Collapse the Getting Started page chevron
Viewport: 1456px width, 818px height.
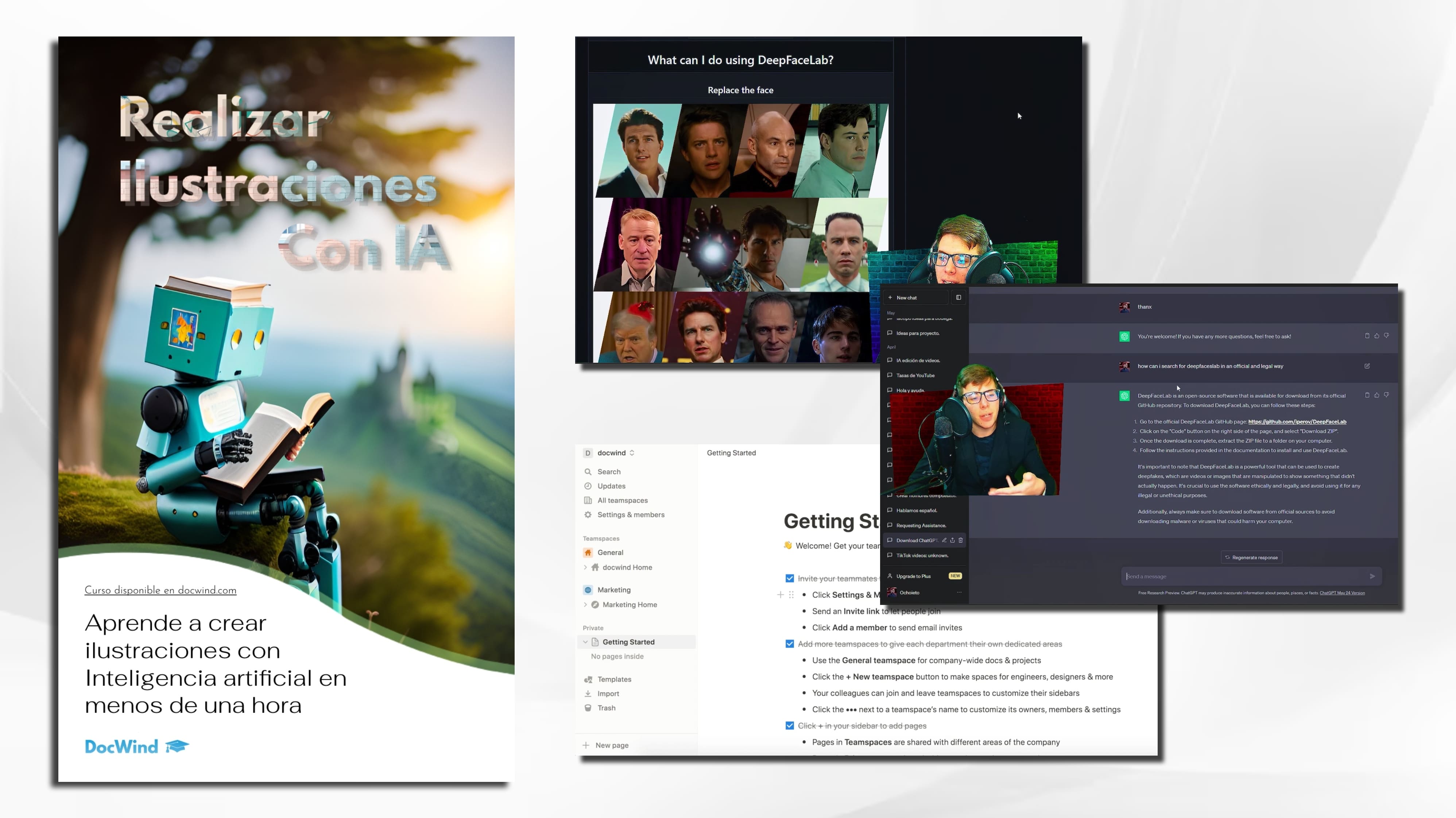pos(585,642)
